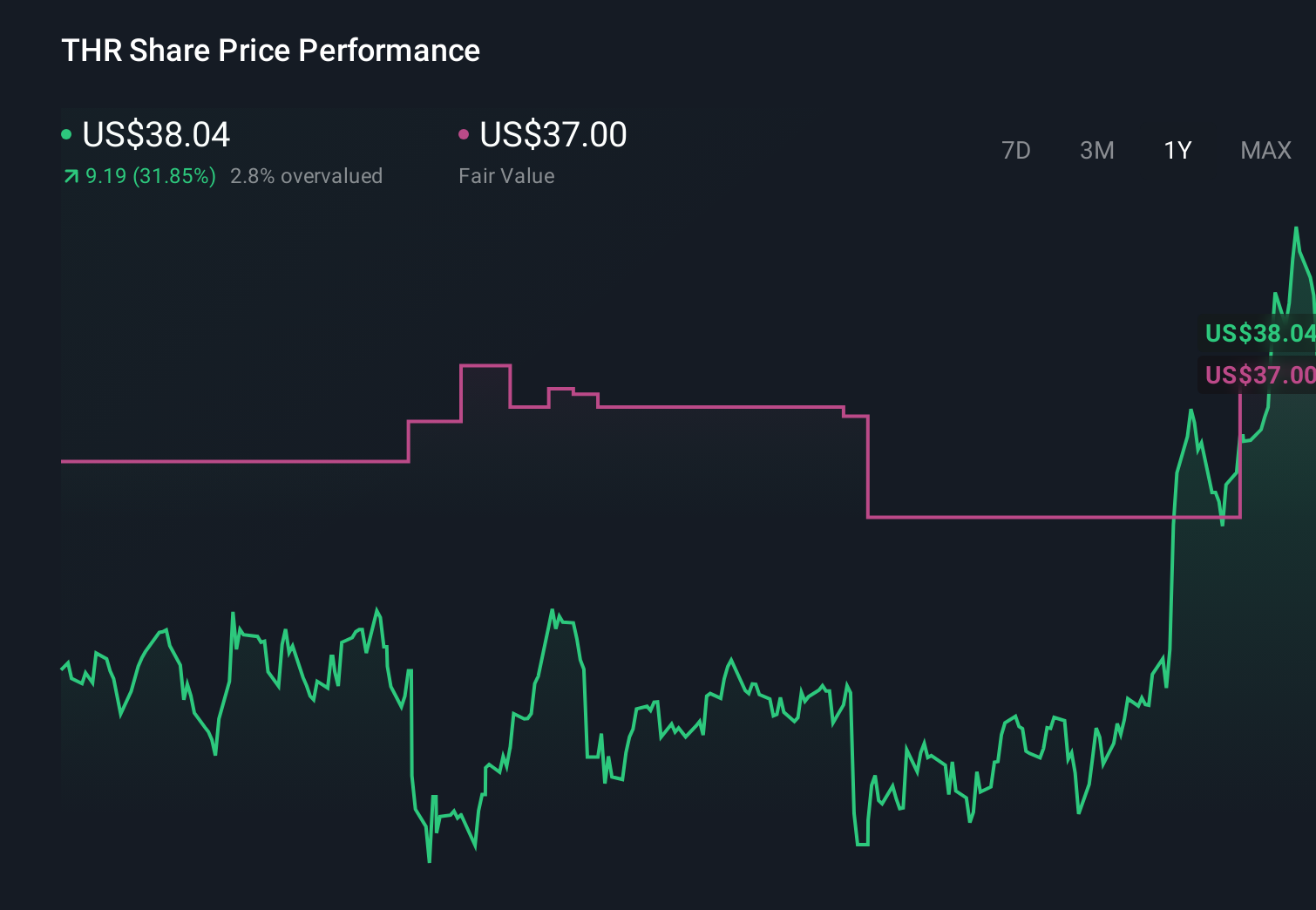Expand the Fair Value details

[x=505, y=176]
